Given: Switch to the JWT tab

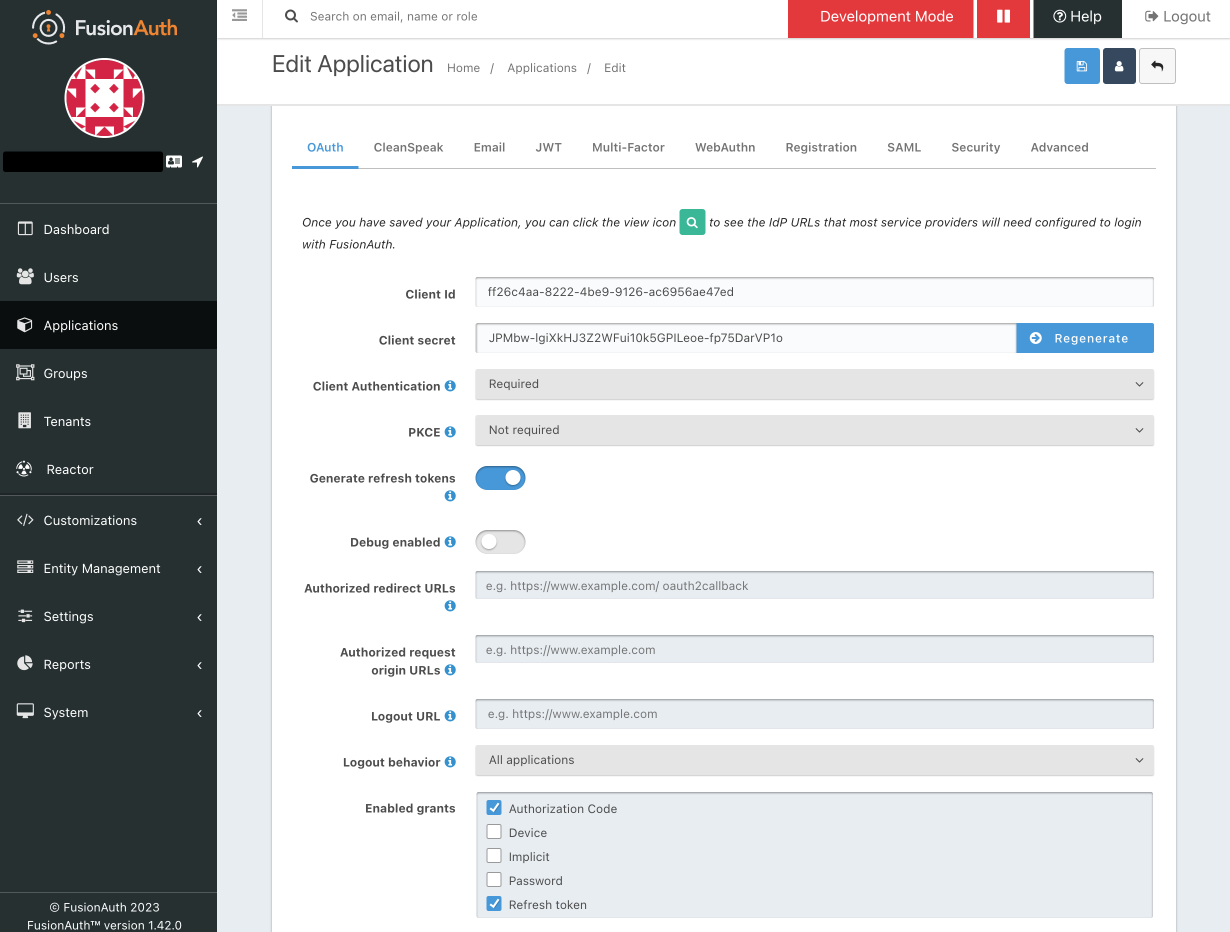Looking at the screenshot, I should point(548,147).
